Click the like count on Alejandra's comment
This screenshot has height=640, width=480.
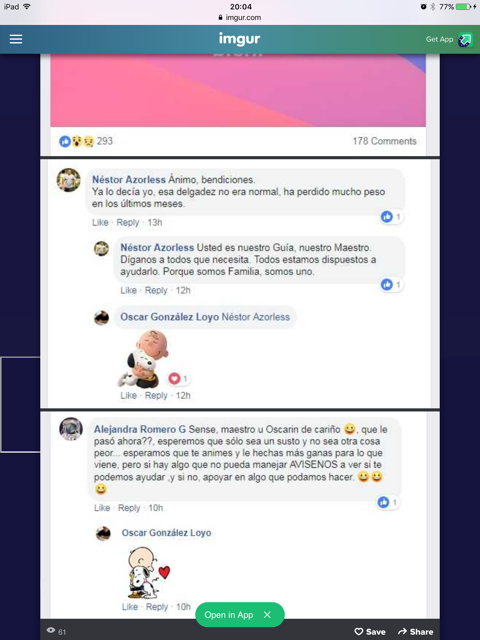[x=388, y=502]
